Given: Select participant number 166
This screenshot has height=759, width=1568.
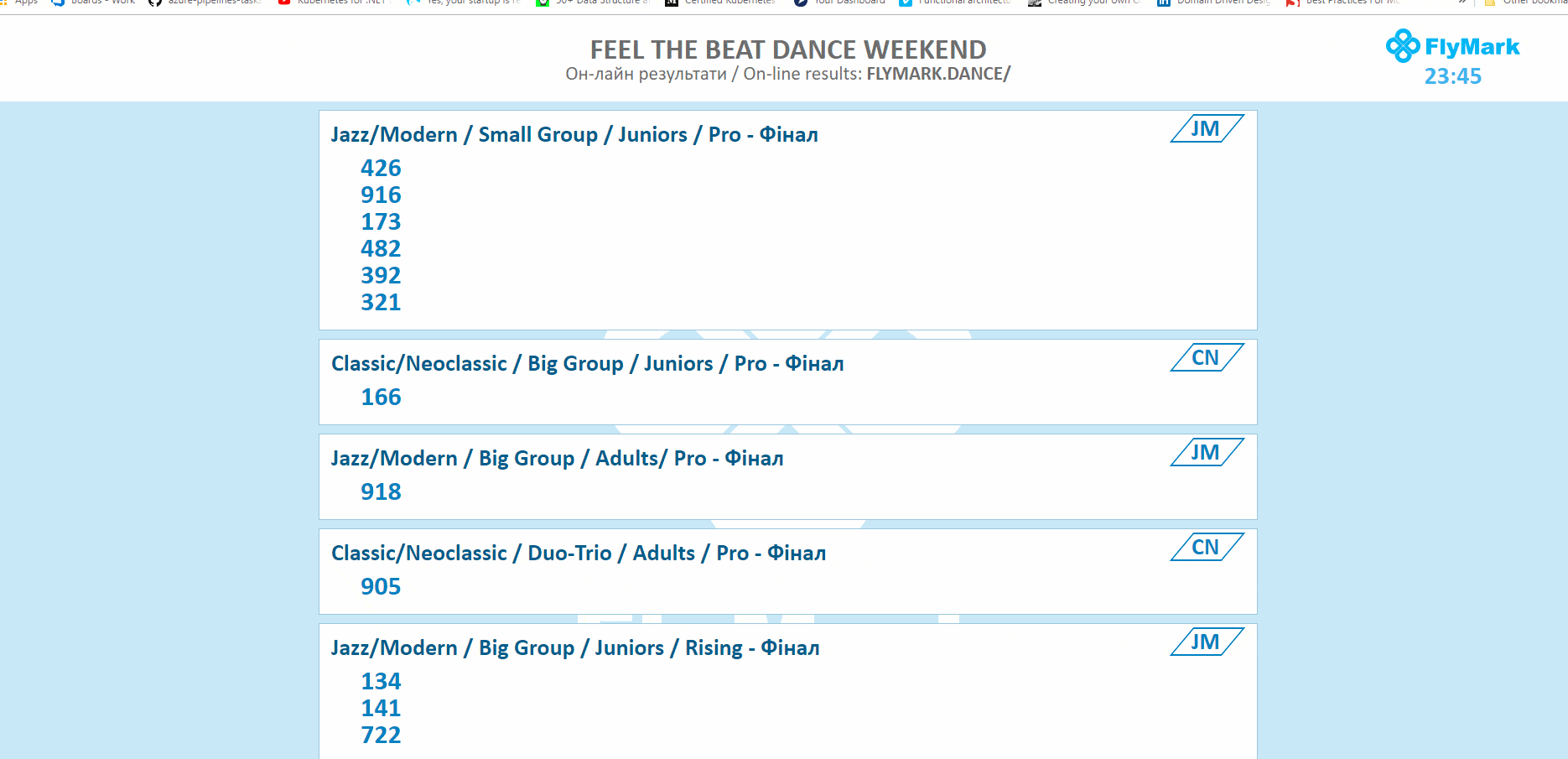Looking at the screenshot, I should pos(381,398).
